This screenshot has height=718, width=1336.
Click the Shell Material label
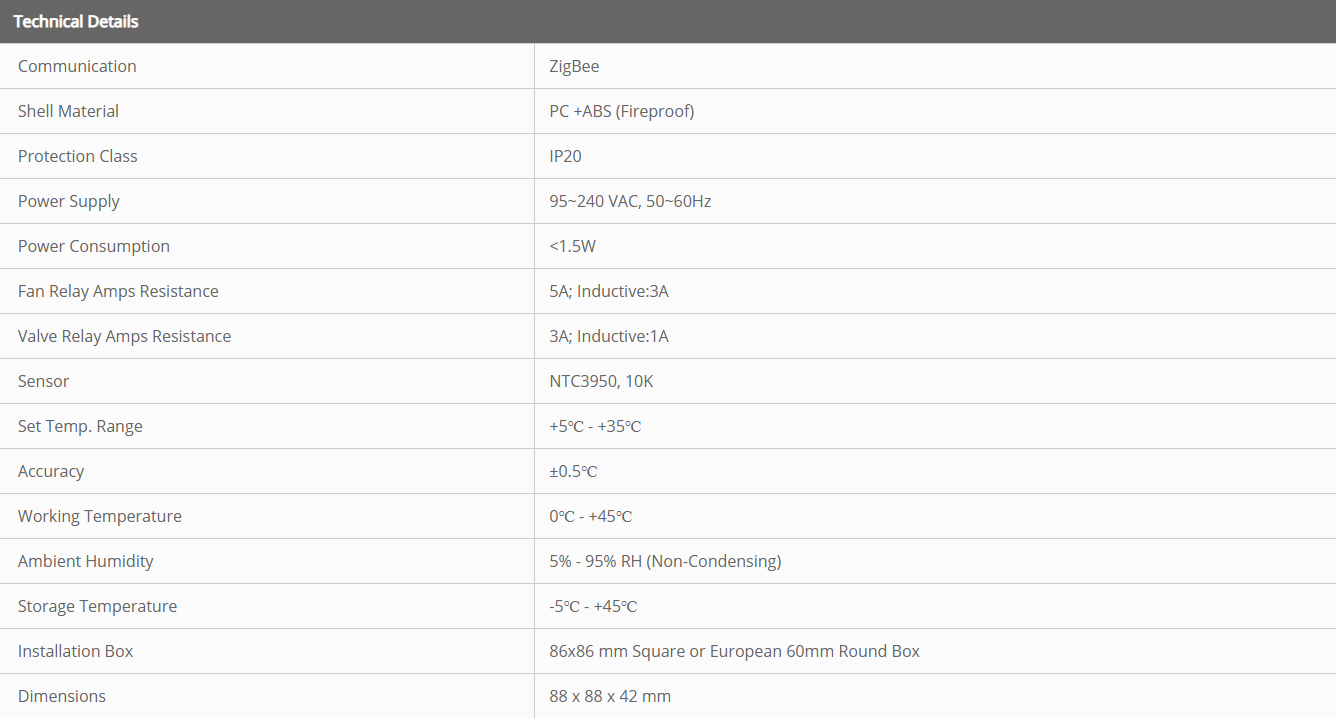click(68, 111)
